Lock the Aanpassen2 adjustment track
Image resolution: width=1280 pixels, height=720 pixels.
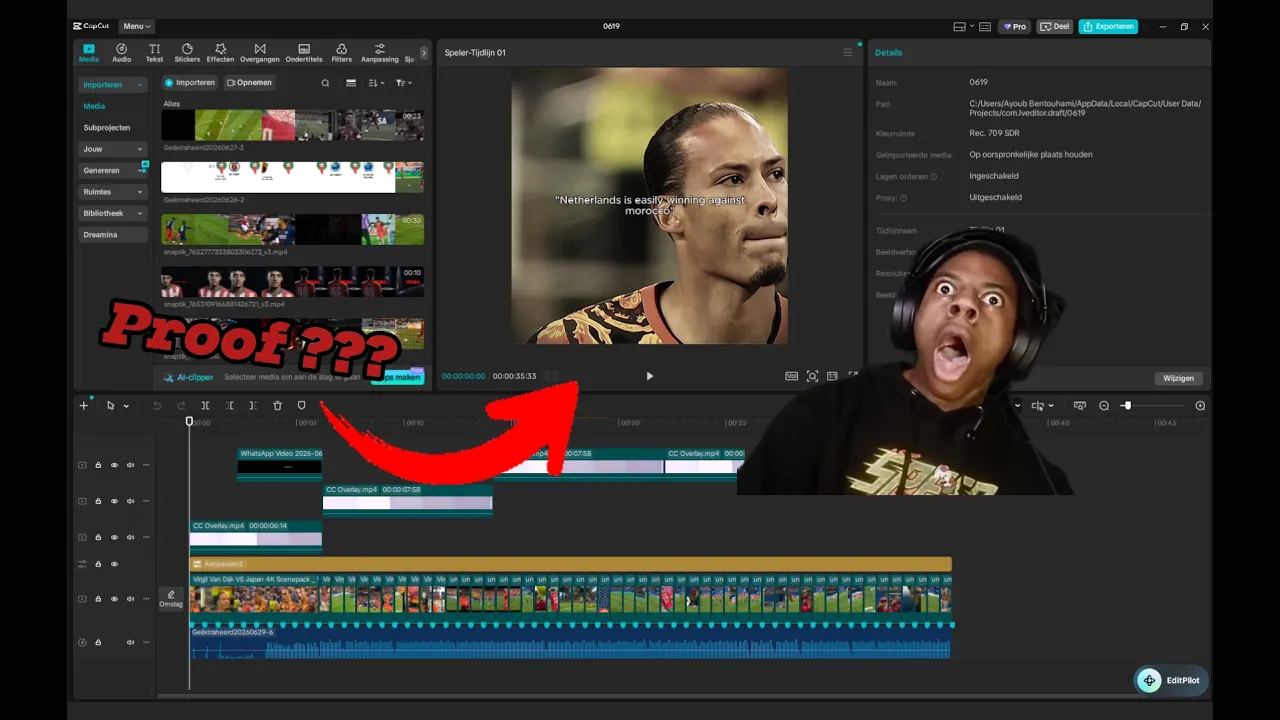click(98, 564)
